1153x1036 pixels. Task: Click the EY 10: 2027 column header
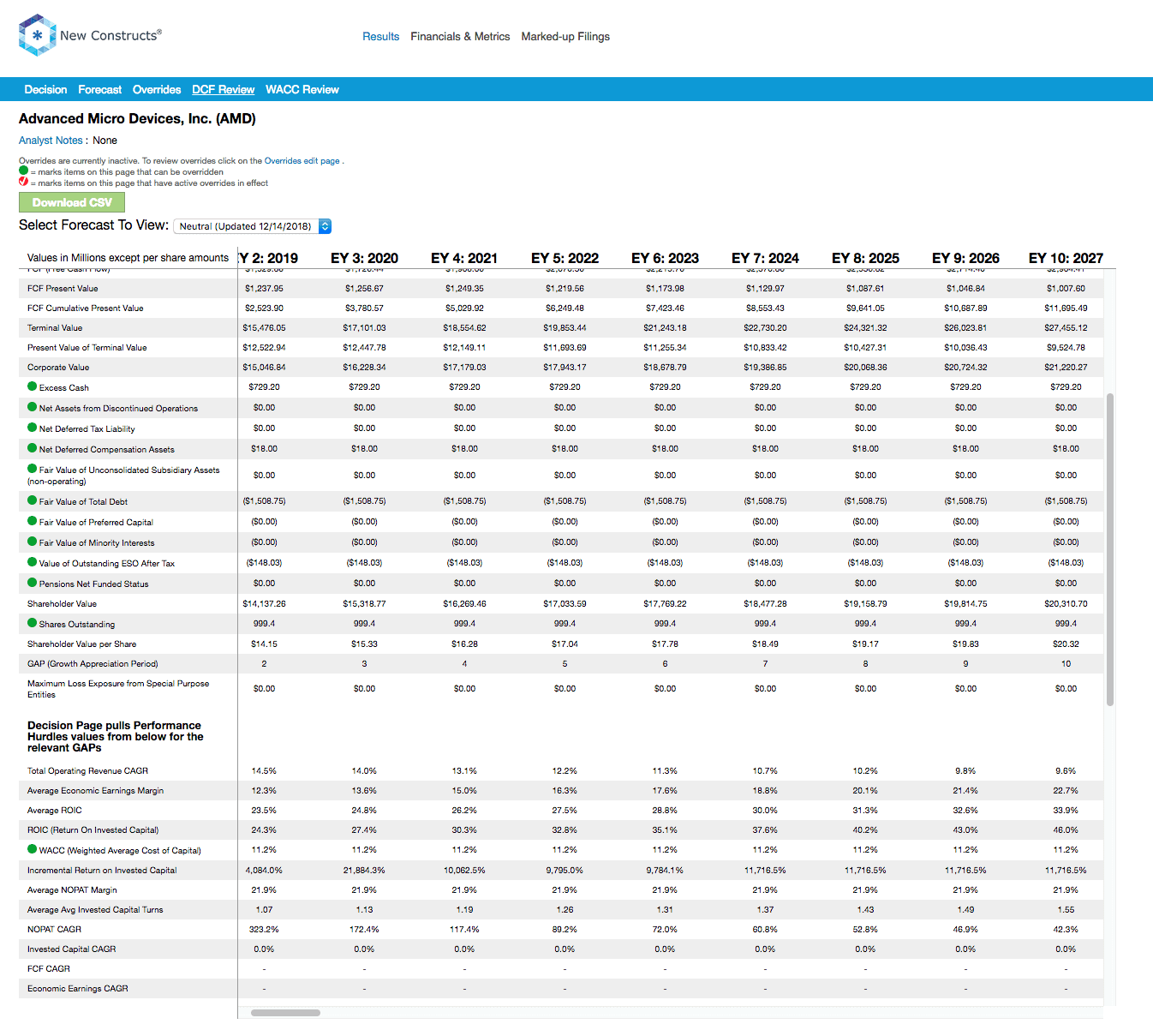click(x=1066, y=258)
